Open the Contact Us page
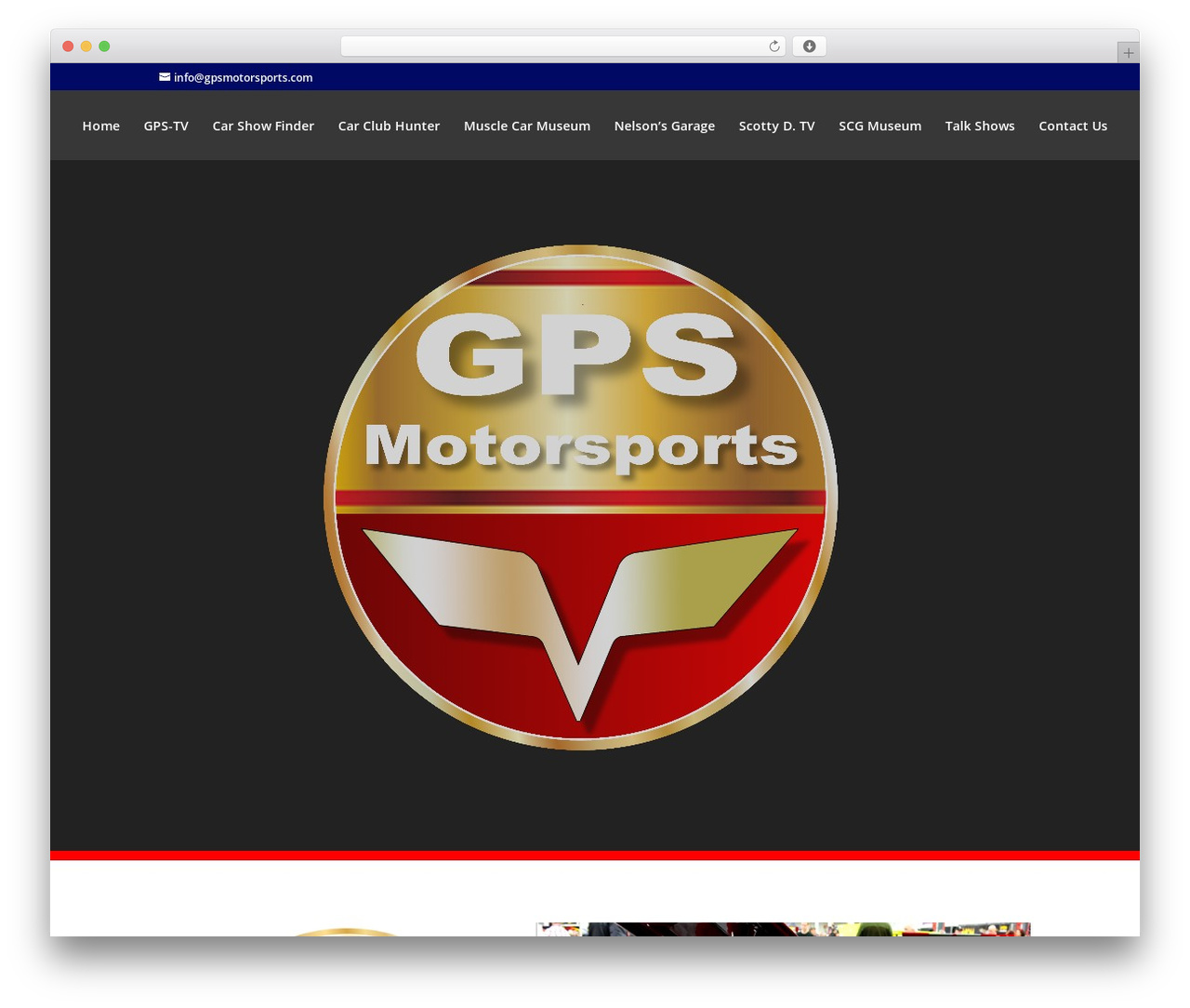This screenshot has height=1008, width=1190. click(1073, 126)
